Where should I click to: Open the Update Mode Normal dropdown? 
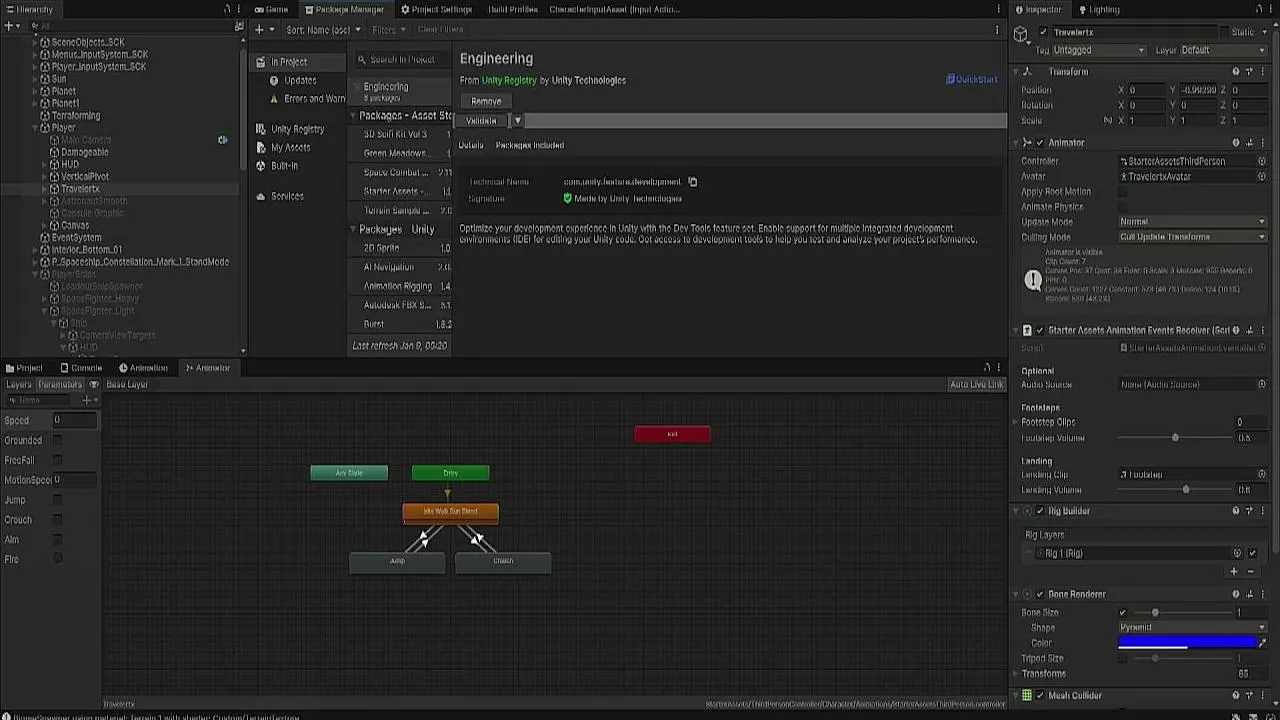pos(1192,222)
